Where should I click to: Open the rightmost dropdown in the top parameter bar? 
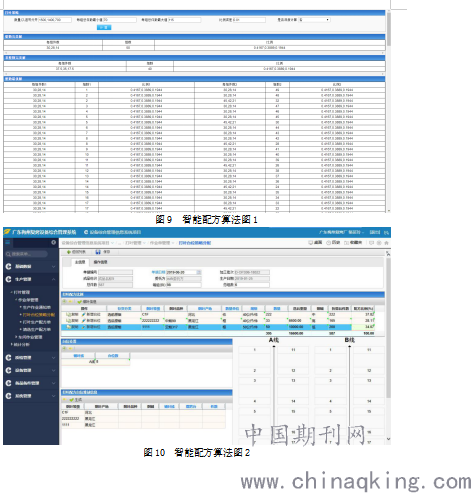pyautogui.click(x=314, y=20)
